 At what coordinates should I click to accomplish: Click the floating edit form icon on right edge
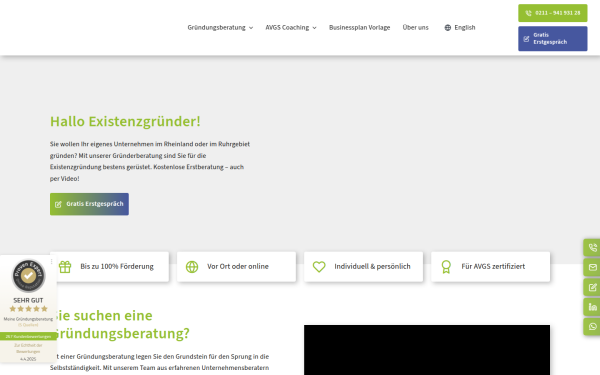[x=592, y=287]
